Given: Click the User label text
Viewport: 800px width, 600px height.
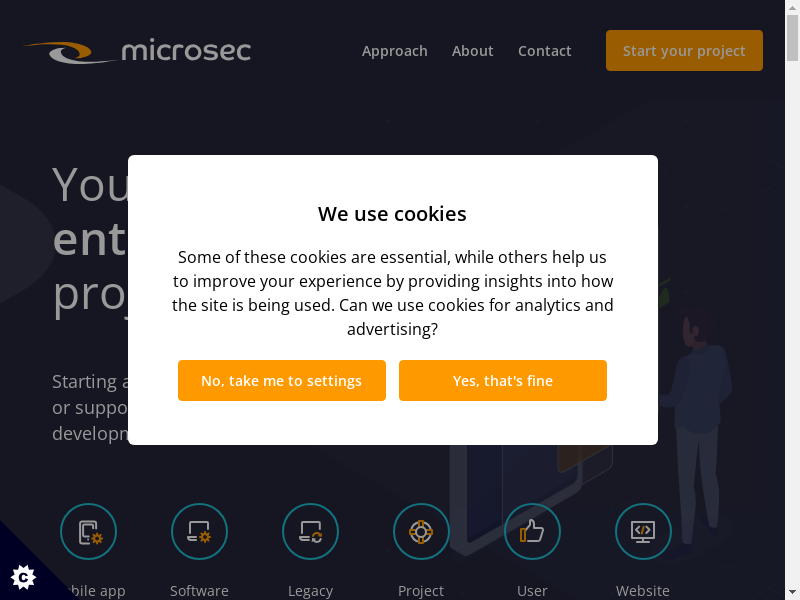Looking at the screenshot, I should 532,590.
